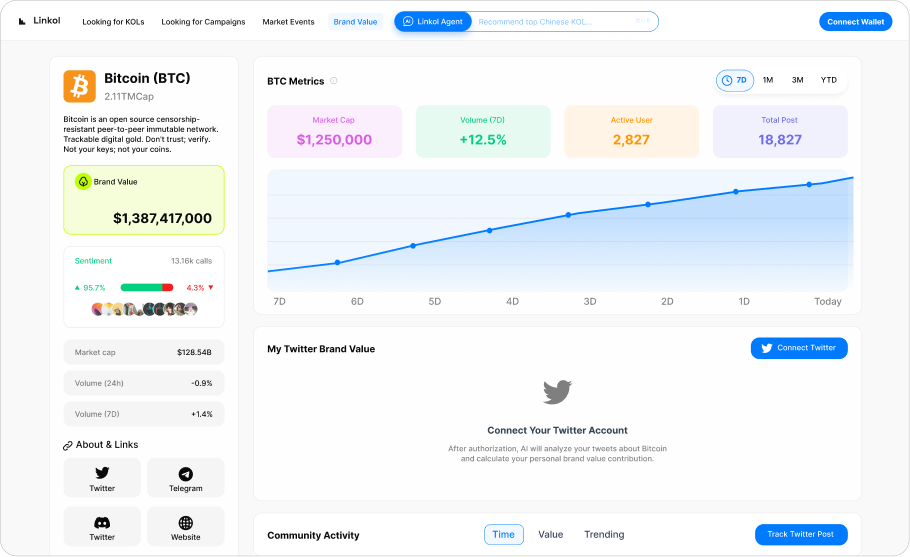Select the Total Post metric card
Screen dimensions: 910x557
(x=780, y=131)
